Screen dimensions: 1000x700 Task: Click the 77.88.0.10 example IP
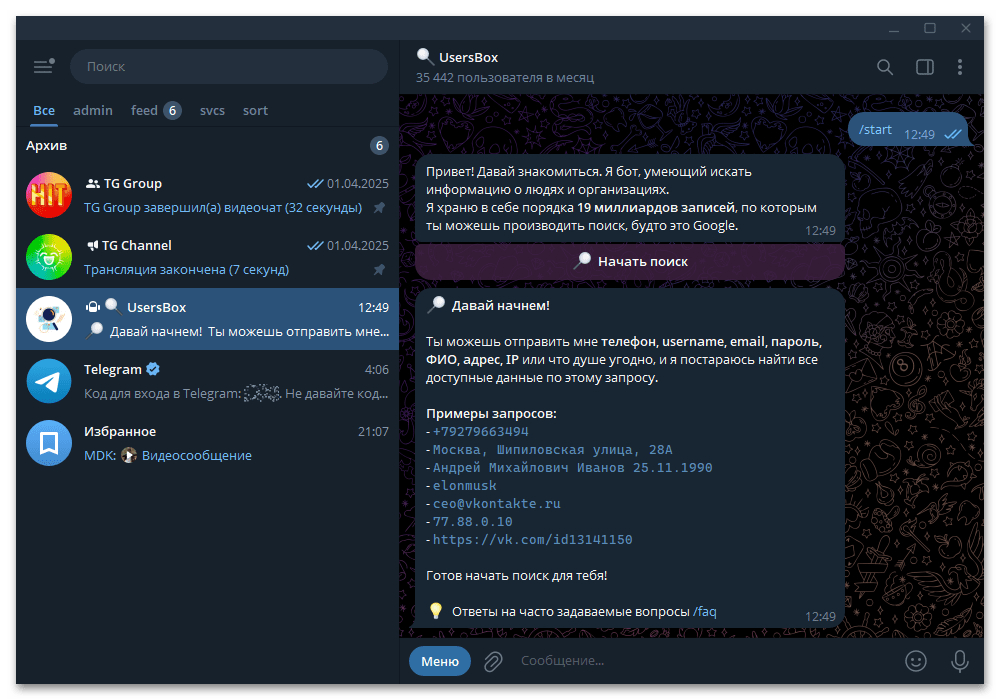(473, 521)
